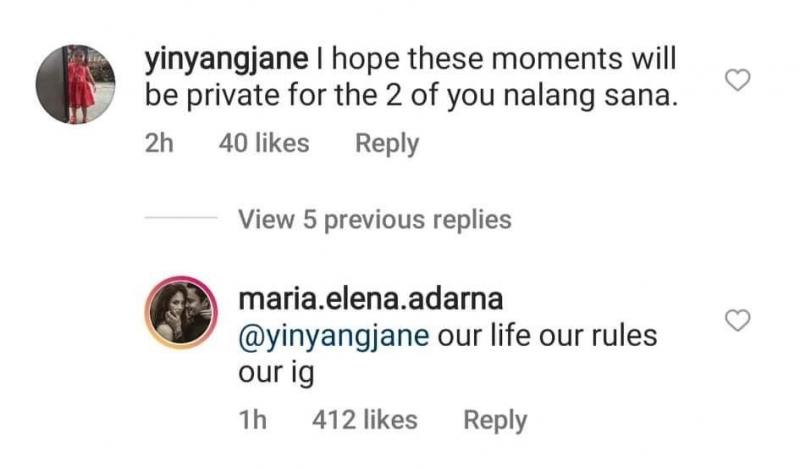Open yinyangjane's profile picture

(x=75, y=85)
